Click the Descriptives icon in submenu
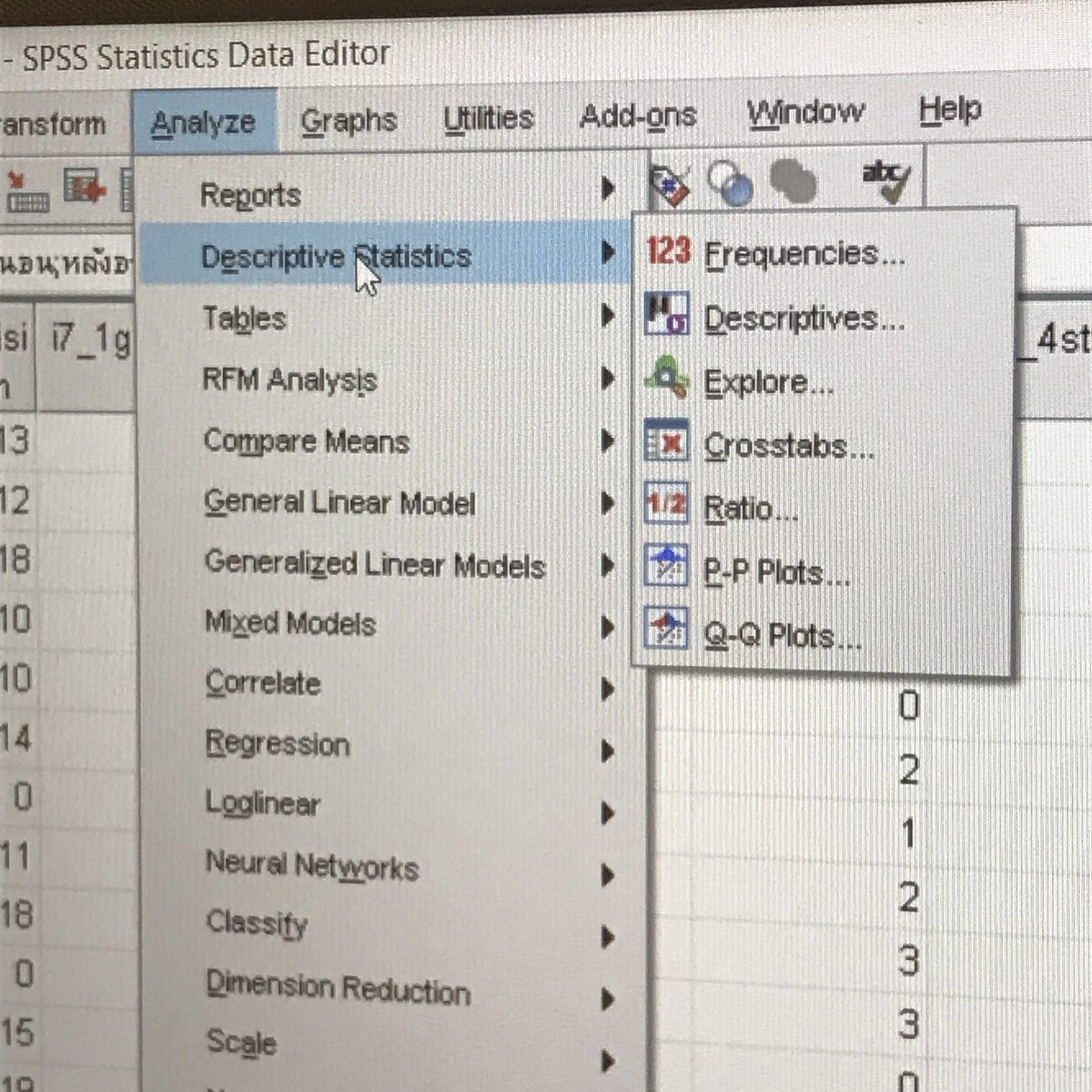The image size is (1092, 1092). 667,315
